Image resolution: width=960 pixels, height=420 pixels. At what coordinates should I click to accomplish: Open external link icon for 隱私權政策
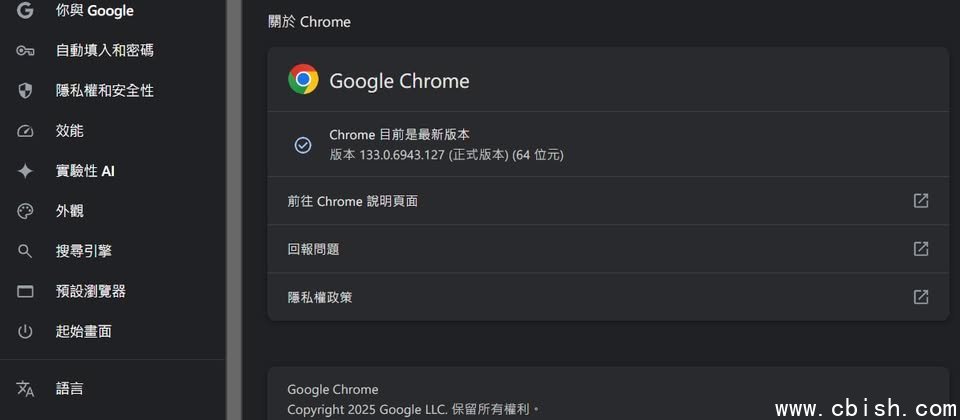921,297
